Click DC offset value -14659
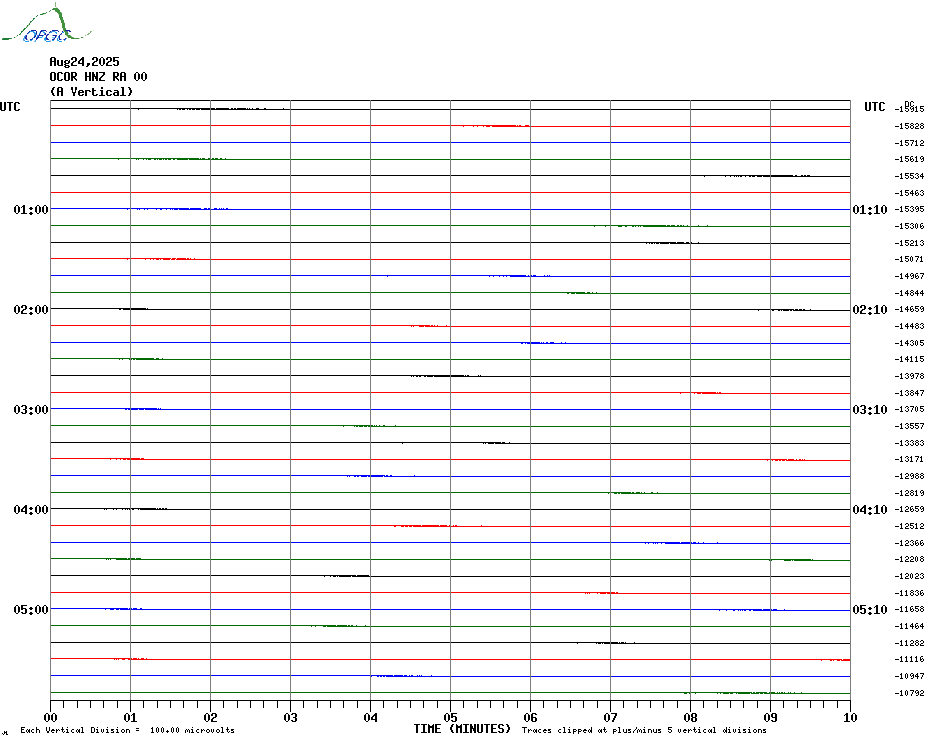The width and height of the screenshot is (930, 744). [x=909, y=310]
